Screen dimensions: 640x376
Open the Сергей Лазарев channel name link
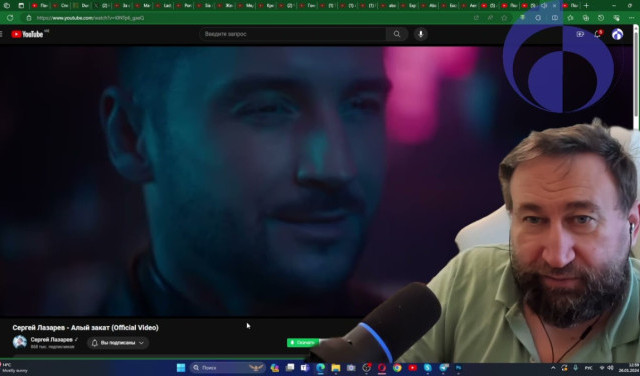pos(51,340)
